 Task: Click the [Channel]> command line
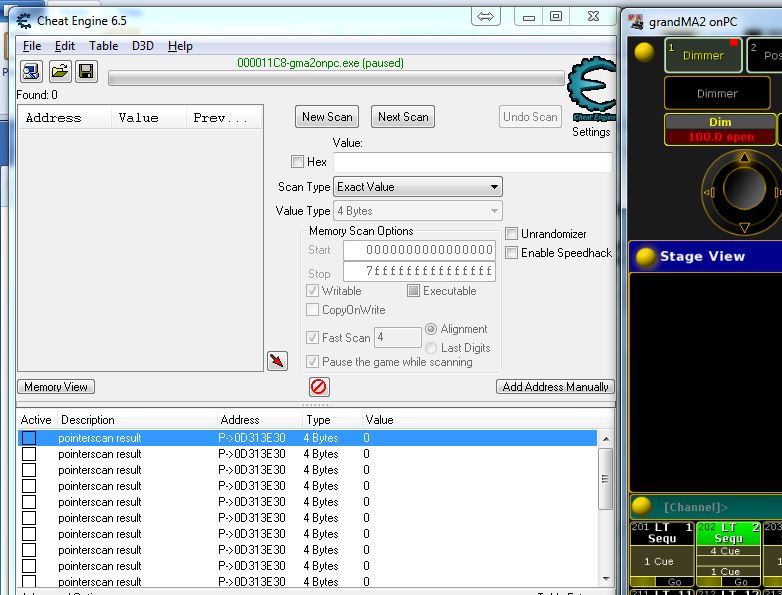pyautogui.click(x=706, y=507)
